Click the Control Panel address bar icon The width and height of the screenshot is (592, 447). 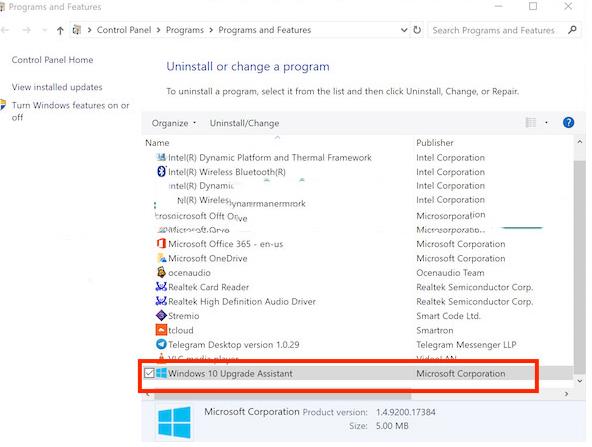pos(77,29)
